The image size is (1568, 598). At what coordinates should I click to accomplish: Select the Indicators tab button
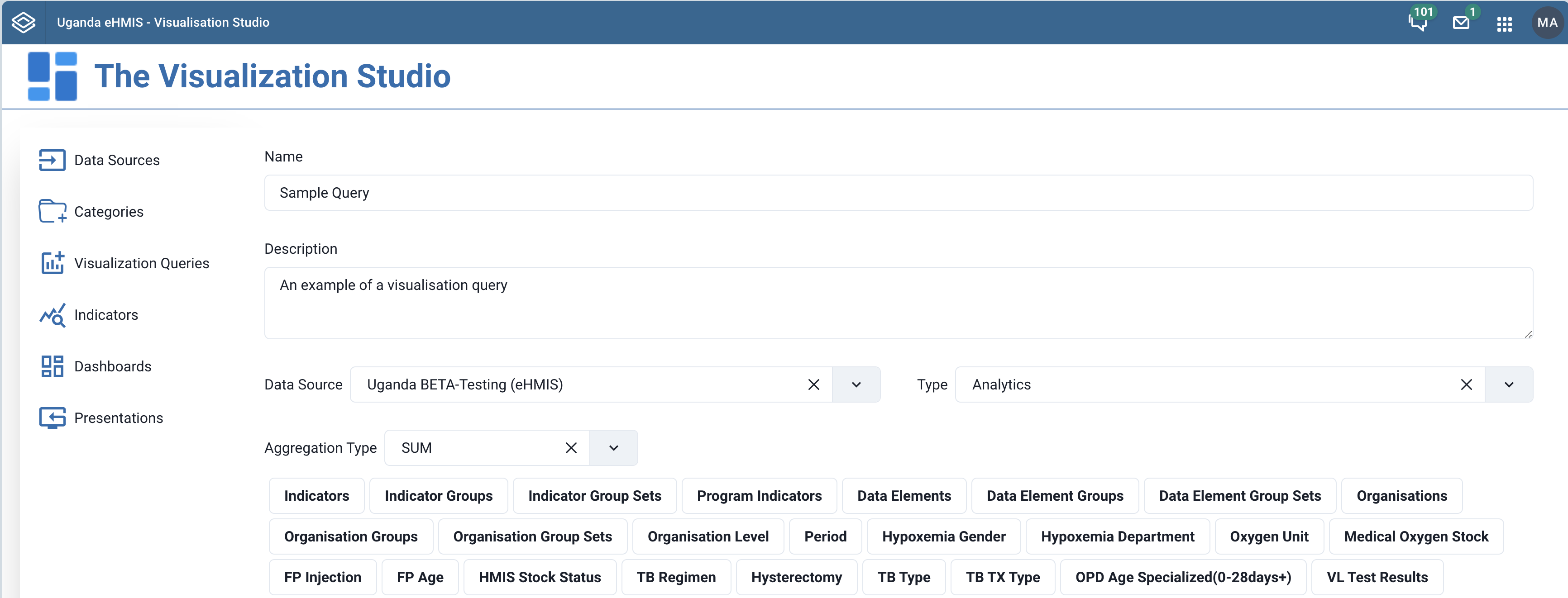(316, 496)
